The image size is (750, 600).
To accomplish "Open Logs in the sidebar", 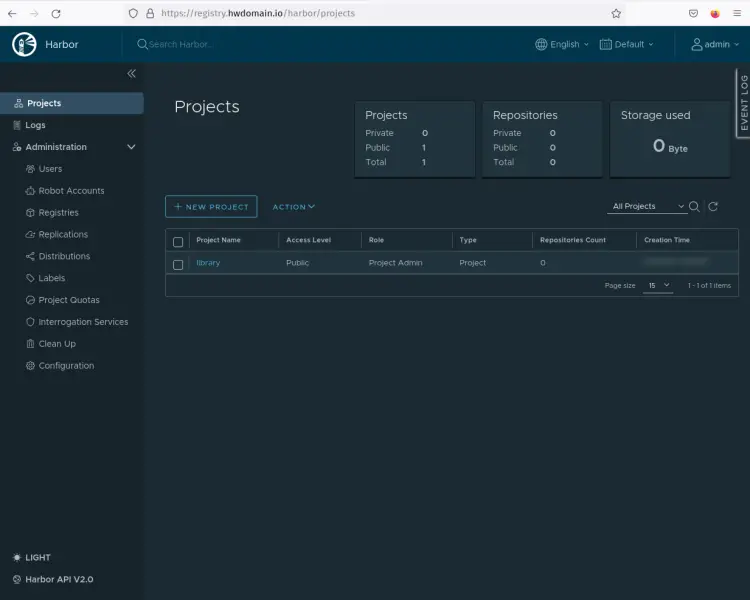I will pos(35,125).
